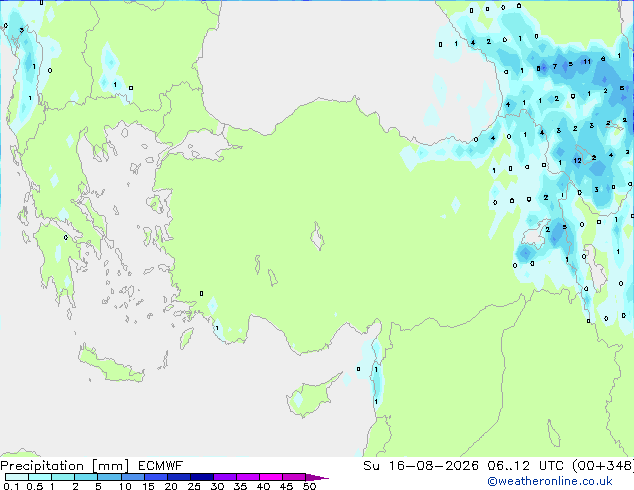634x490 pixels.
Task: Click the weatheronline.co.uk copyright link
Action: (550, 481)
